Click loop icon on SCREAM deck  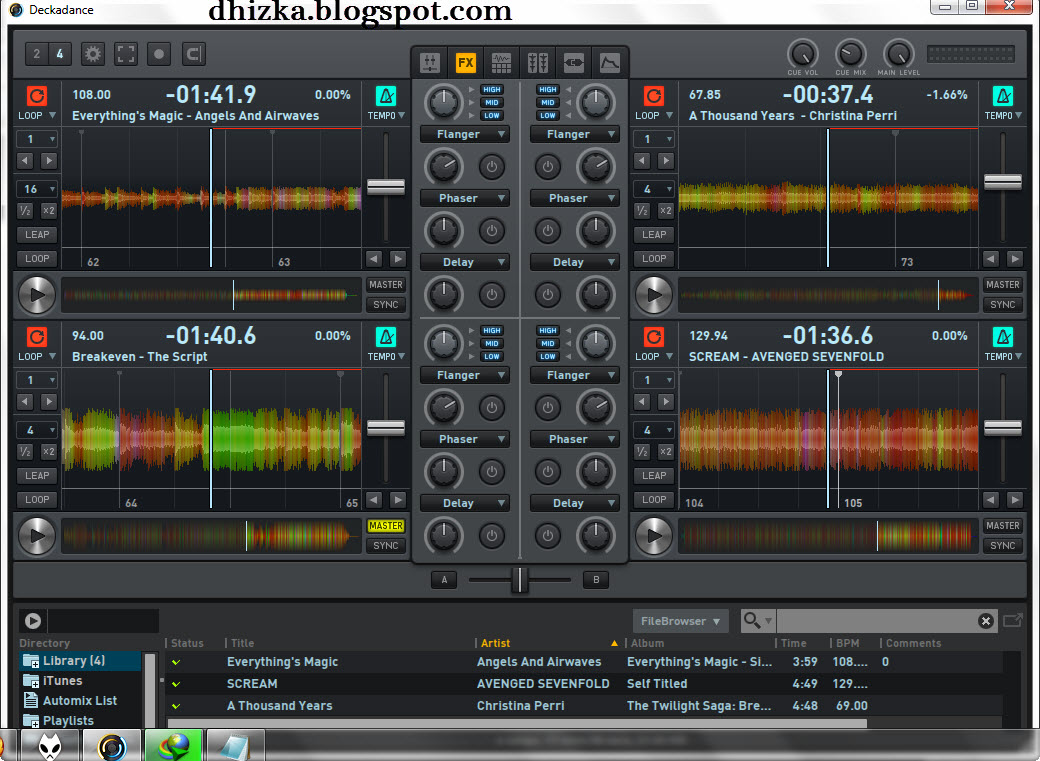point(653,337)
